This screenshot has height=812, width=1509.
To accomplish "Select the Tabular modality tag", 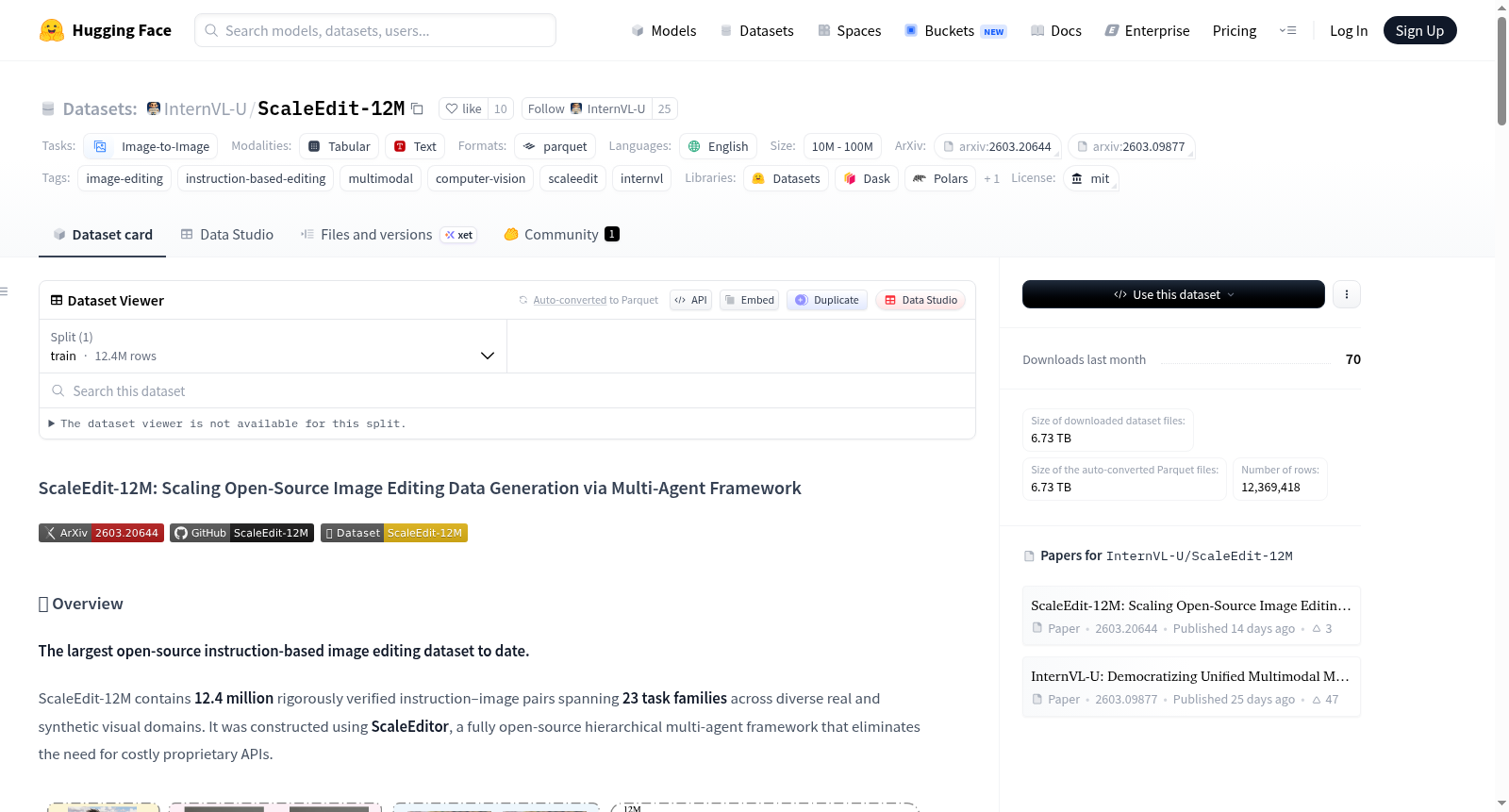I will [x=340, y=146].
